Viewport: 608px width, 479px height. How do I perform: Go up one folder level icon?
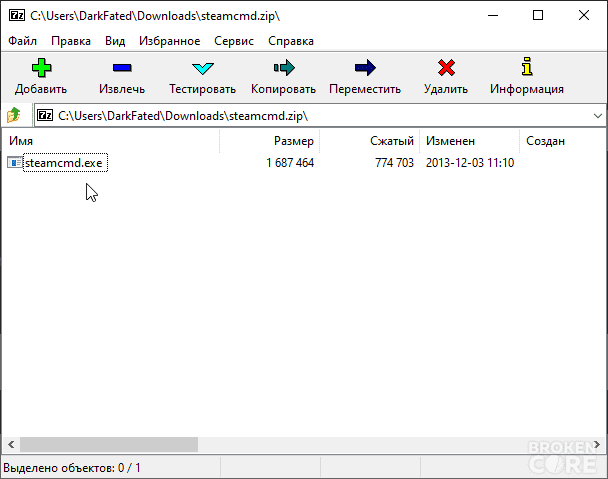(x=14, y=115)
